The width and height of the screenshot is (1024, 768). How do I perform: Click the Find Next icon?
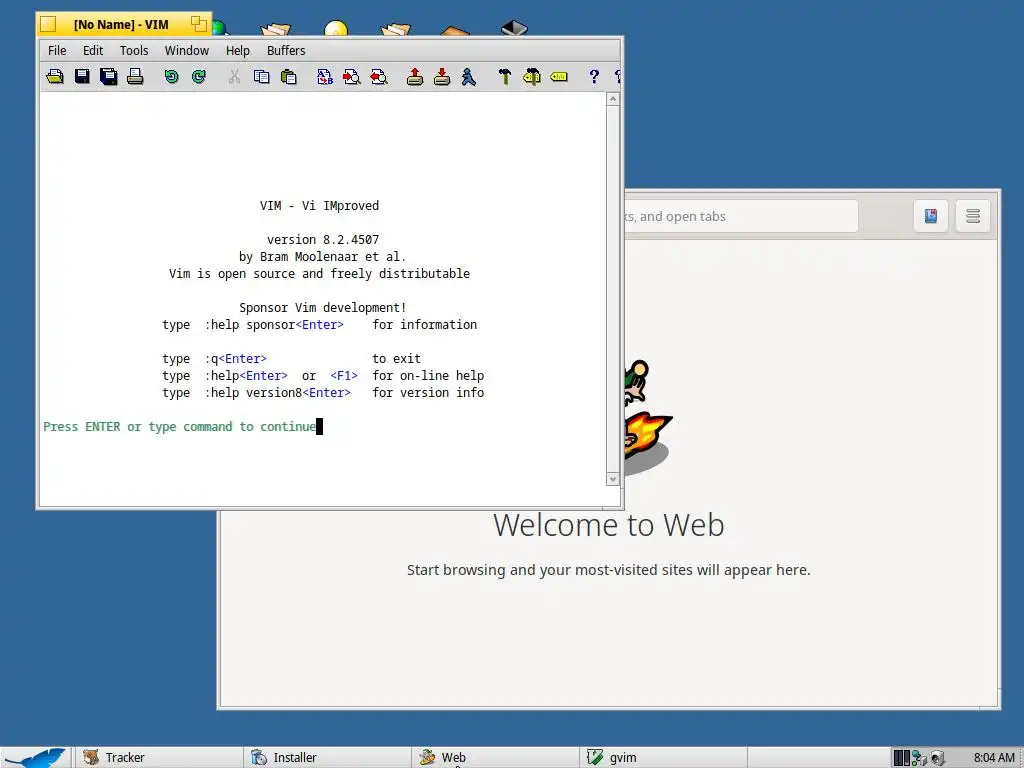tap(351, 77)
